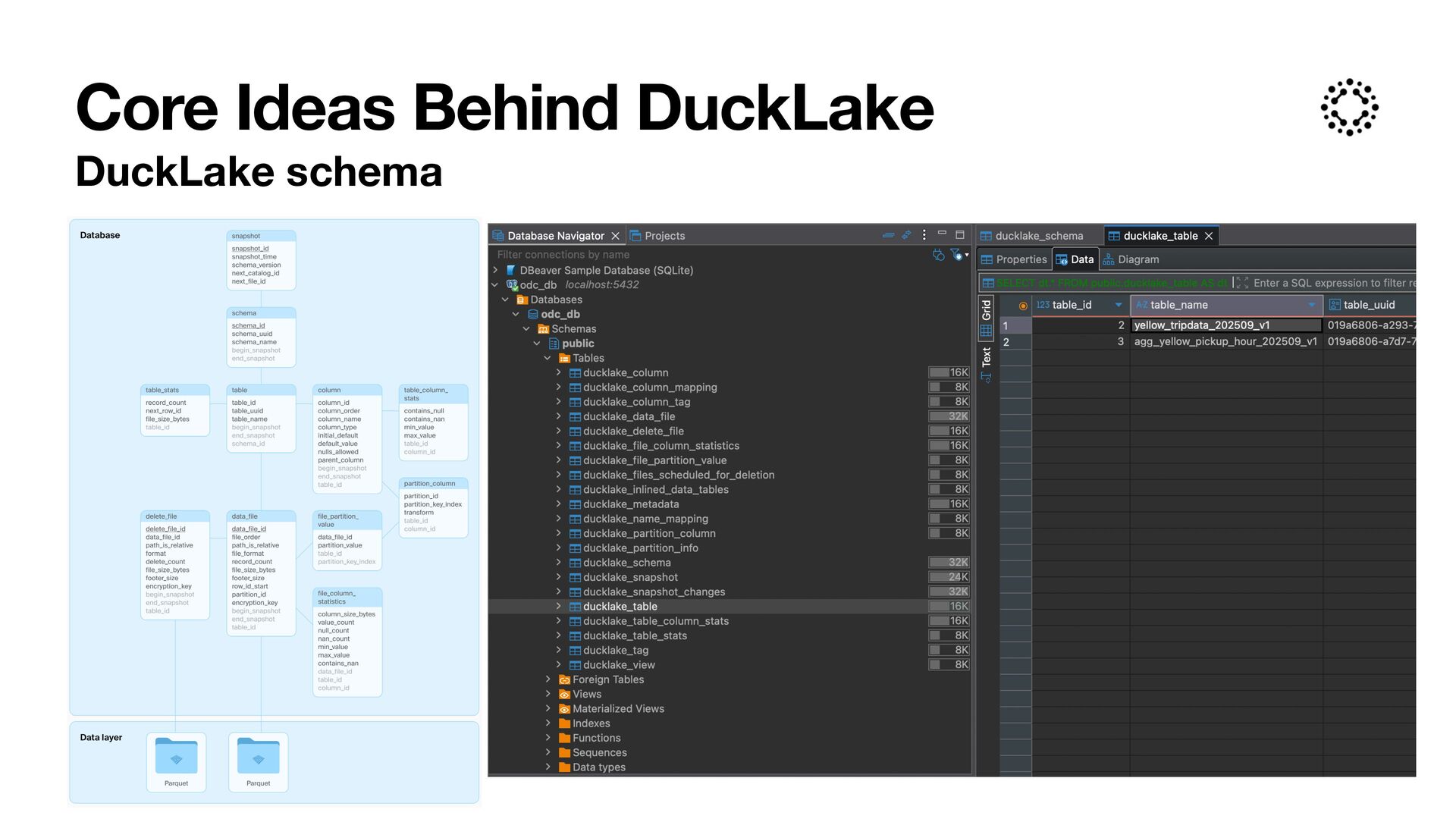Viewport: 1456px width, 819px height.
Task: Expand the ducklake_snapshot table node
Action: pos(559,577)
